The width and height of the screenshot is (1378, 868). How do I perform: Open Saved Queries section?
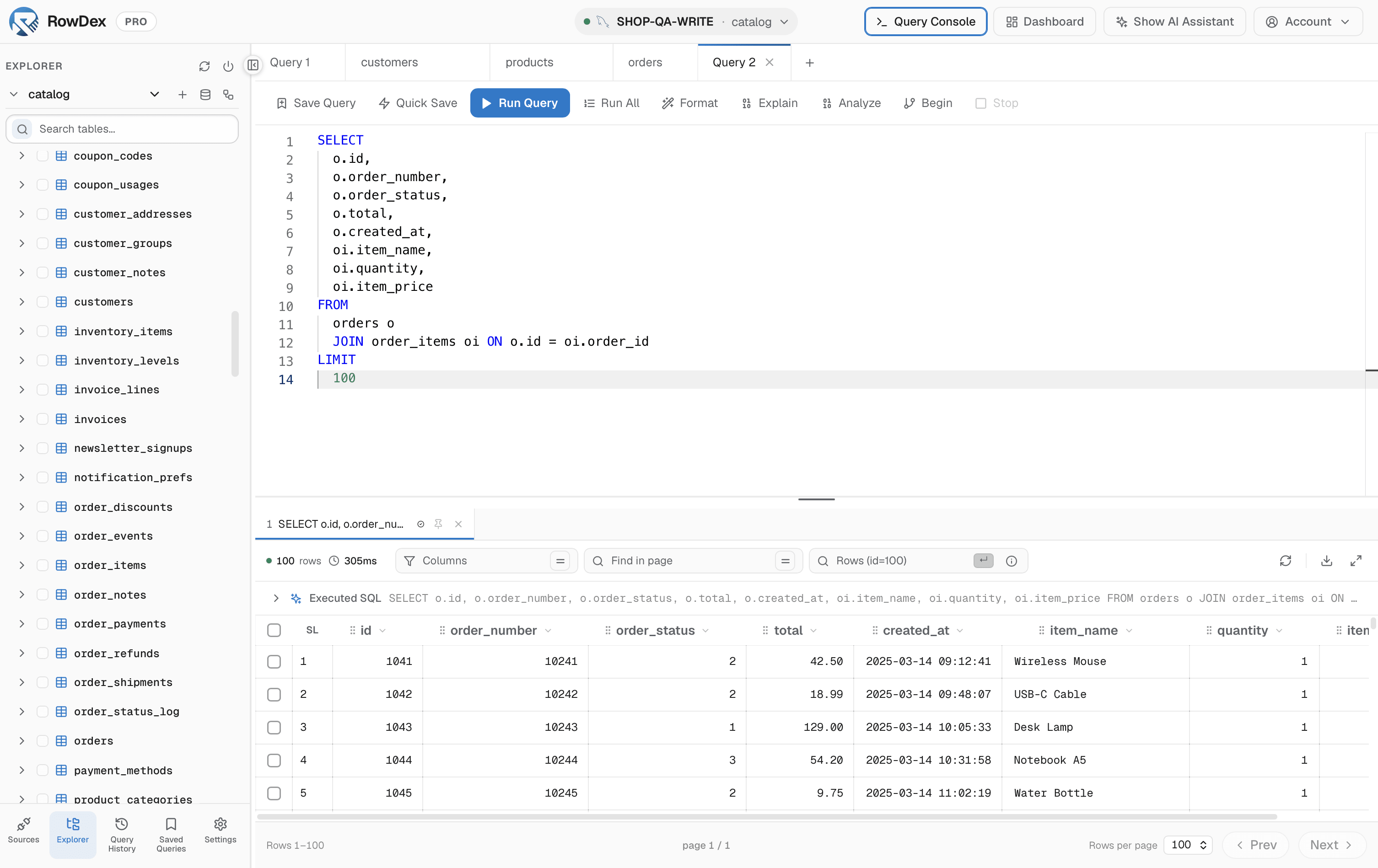[x=171, y=835]
